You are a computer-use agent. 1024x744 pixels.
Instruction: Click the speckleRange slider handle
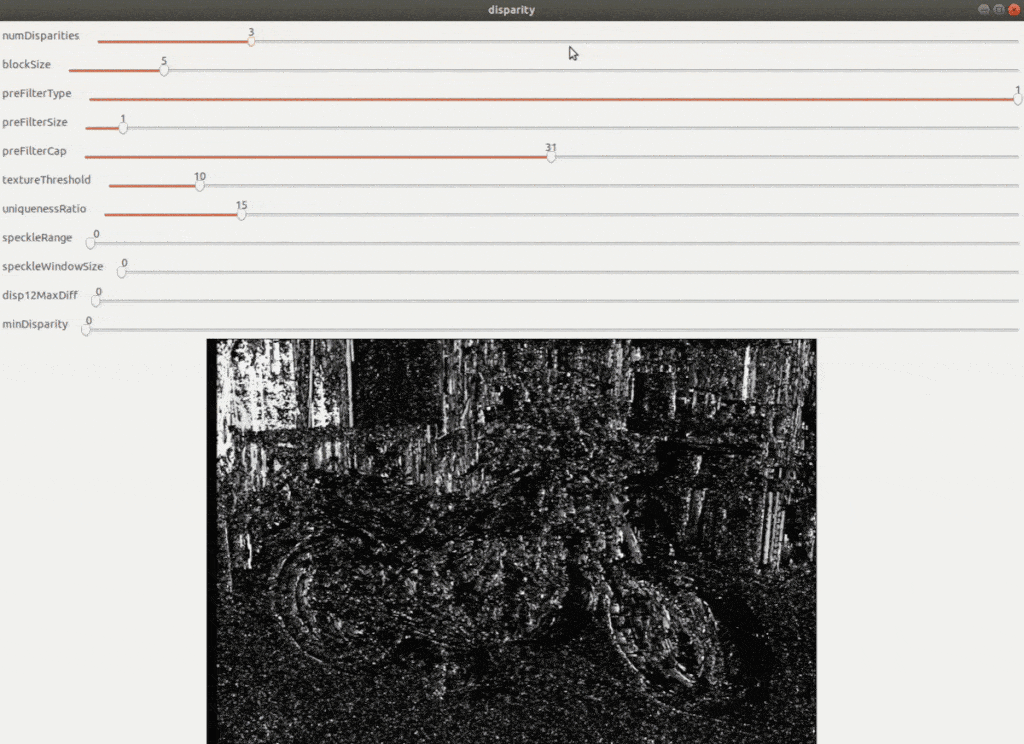91,243
